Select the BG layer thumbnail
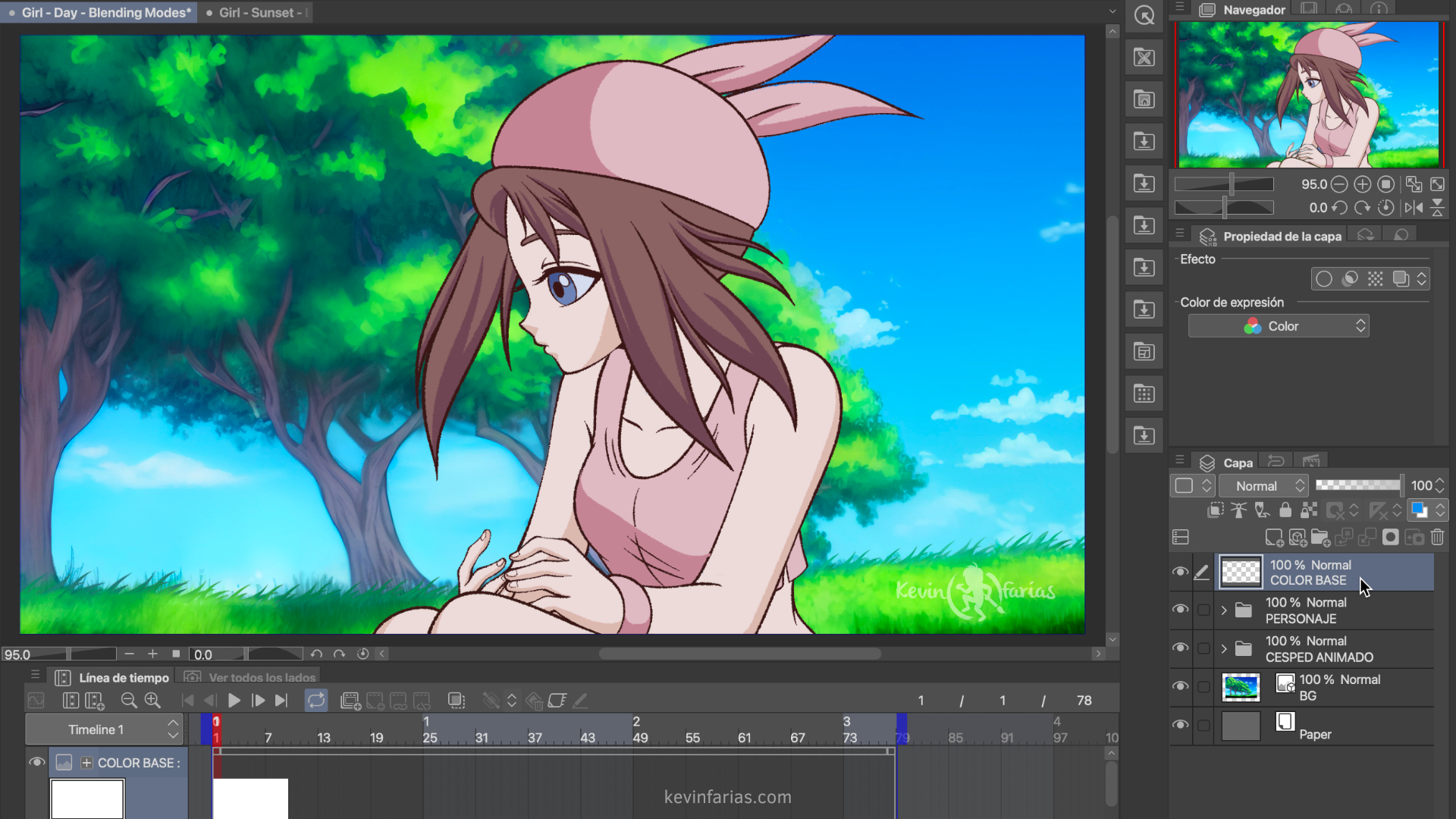1456x819 pixels. coord(1241,687)
